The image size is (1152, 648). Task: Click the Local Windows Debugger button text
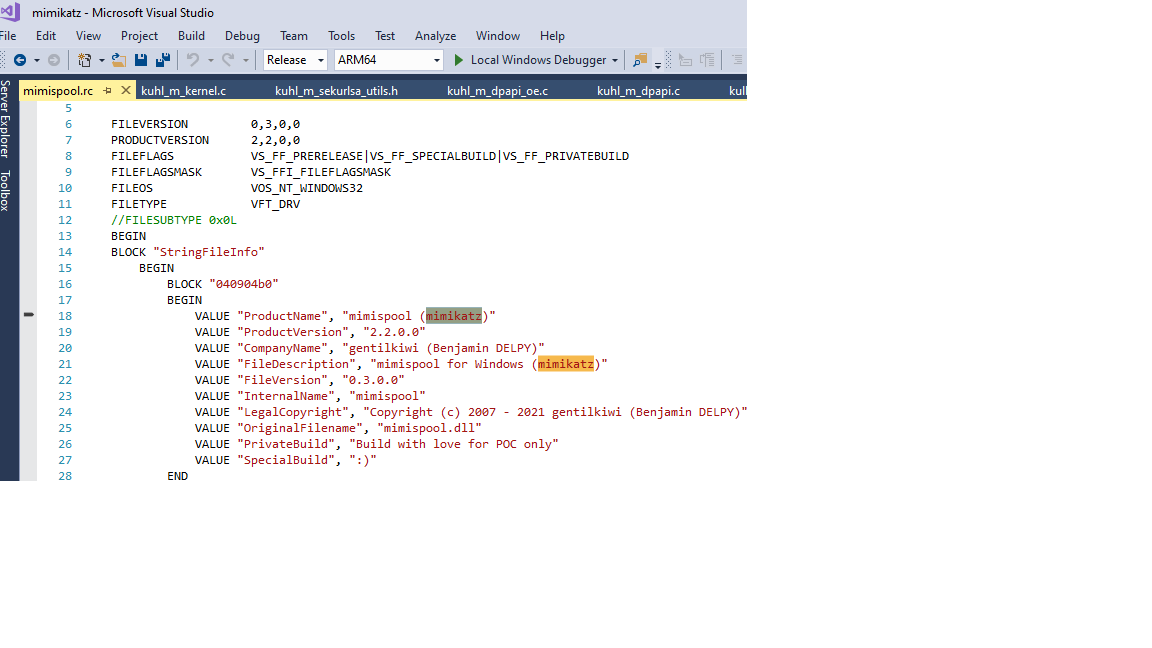click(x=539, y=60)
